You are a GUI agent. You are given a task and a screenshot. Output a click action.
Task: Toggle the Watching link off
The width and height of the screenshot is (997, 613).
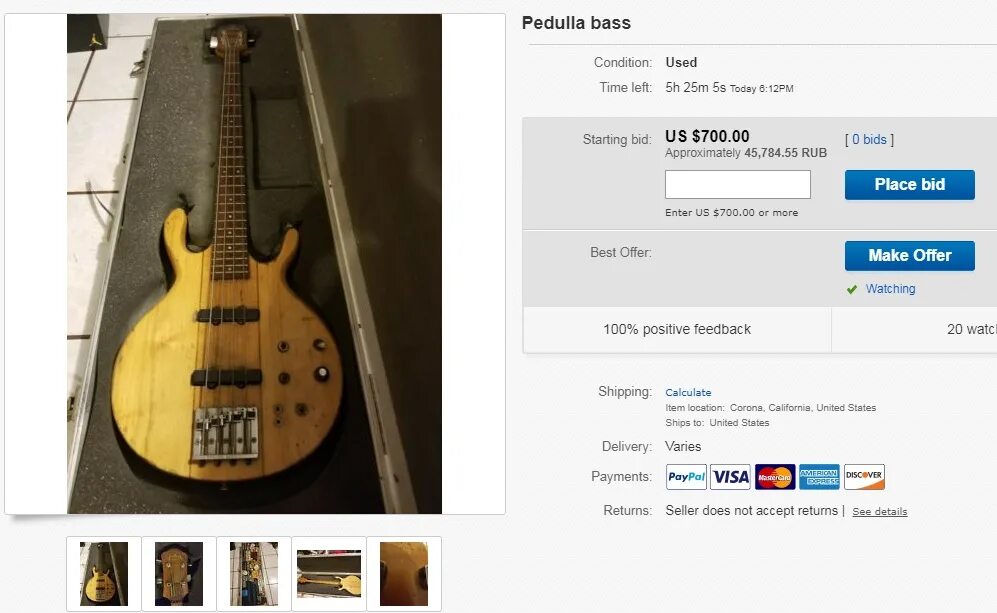pos(890,289)
